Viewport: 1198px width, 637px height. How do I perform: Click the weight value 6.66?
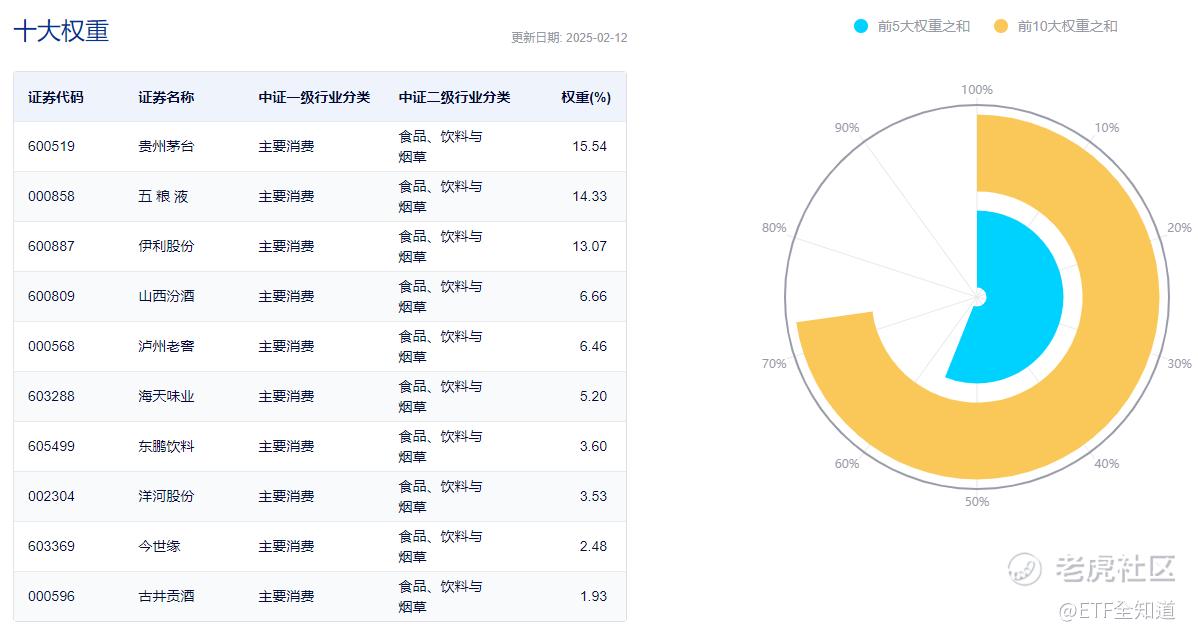click(593, 296)
